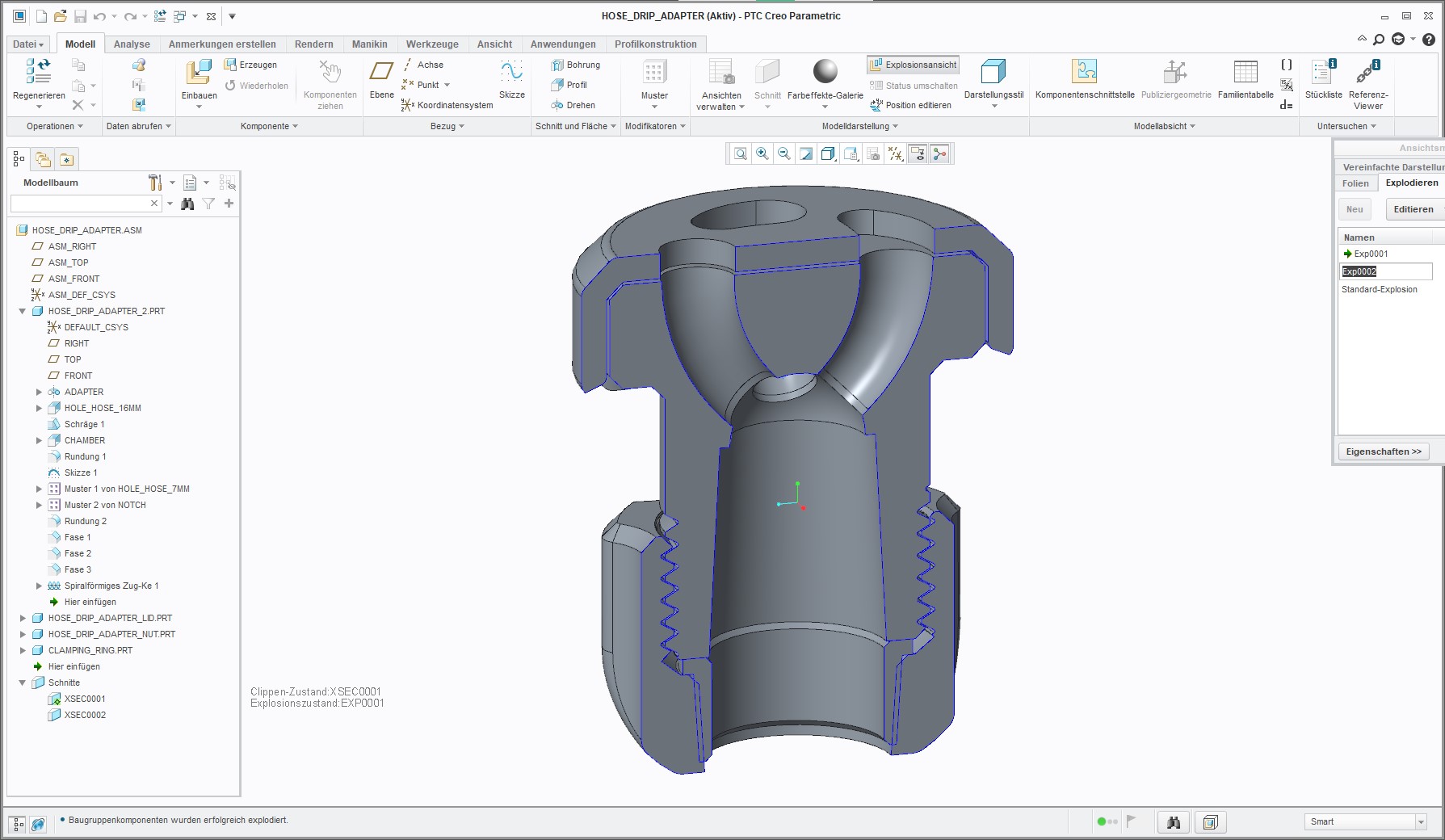Click the zoom out magnifier icon
The image size is (1445, 840).
click(783, 153)
